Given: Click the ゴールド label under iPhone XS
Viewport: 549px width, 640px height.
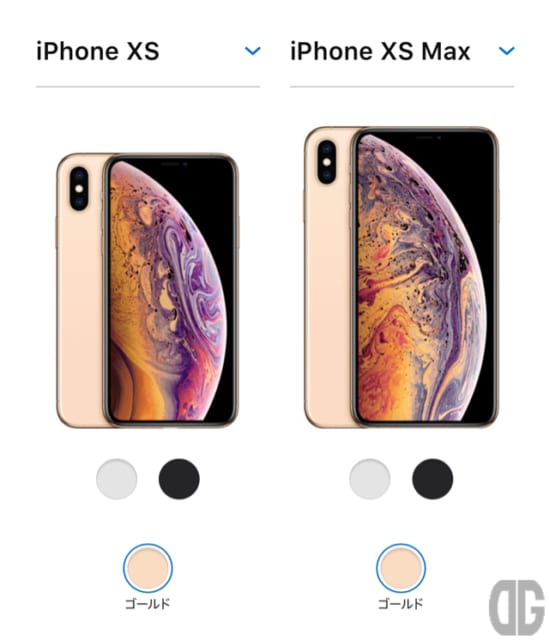Looking at the screenshot, I should click(x=147, y=603).
